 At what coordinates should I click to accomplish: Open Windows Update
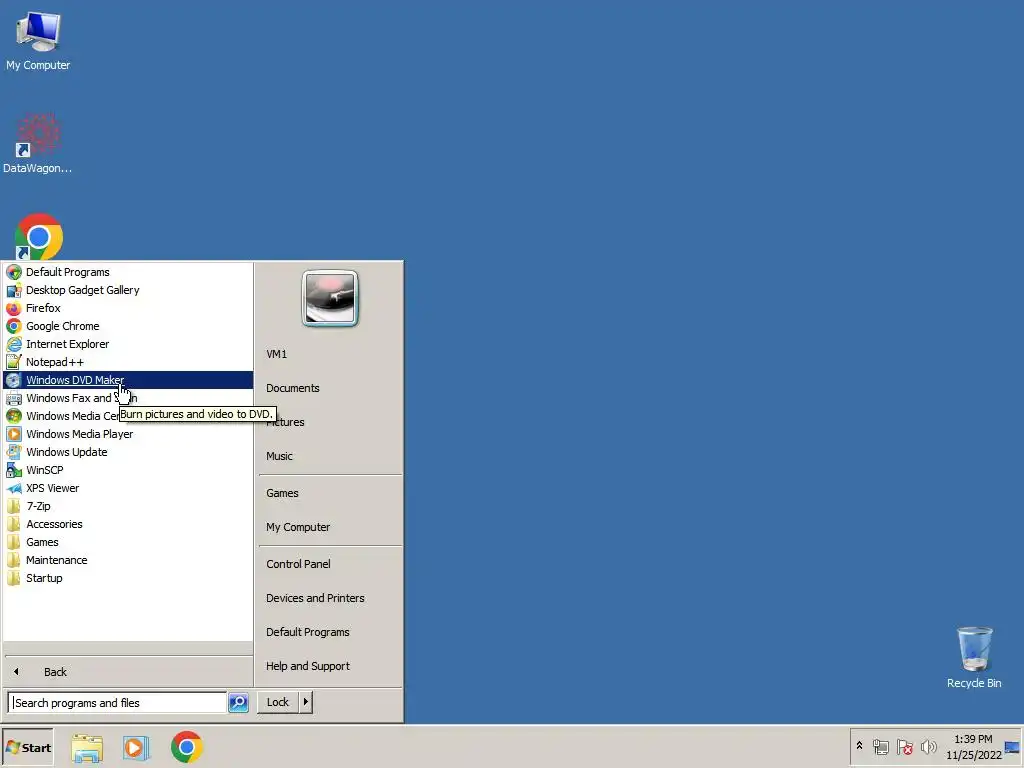(128, 452)
